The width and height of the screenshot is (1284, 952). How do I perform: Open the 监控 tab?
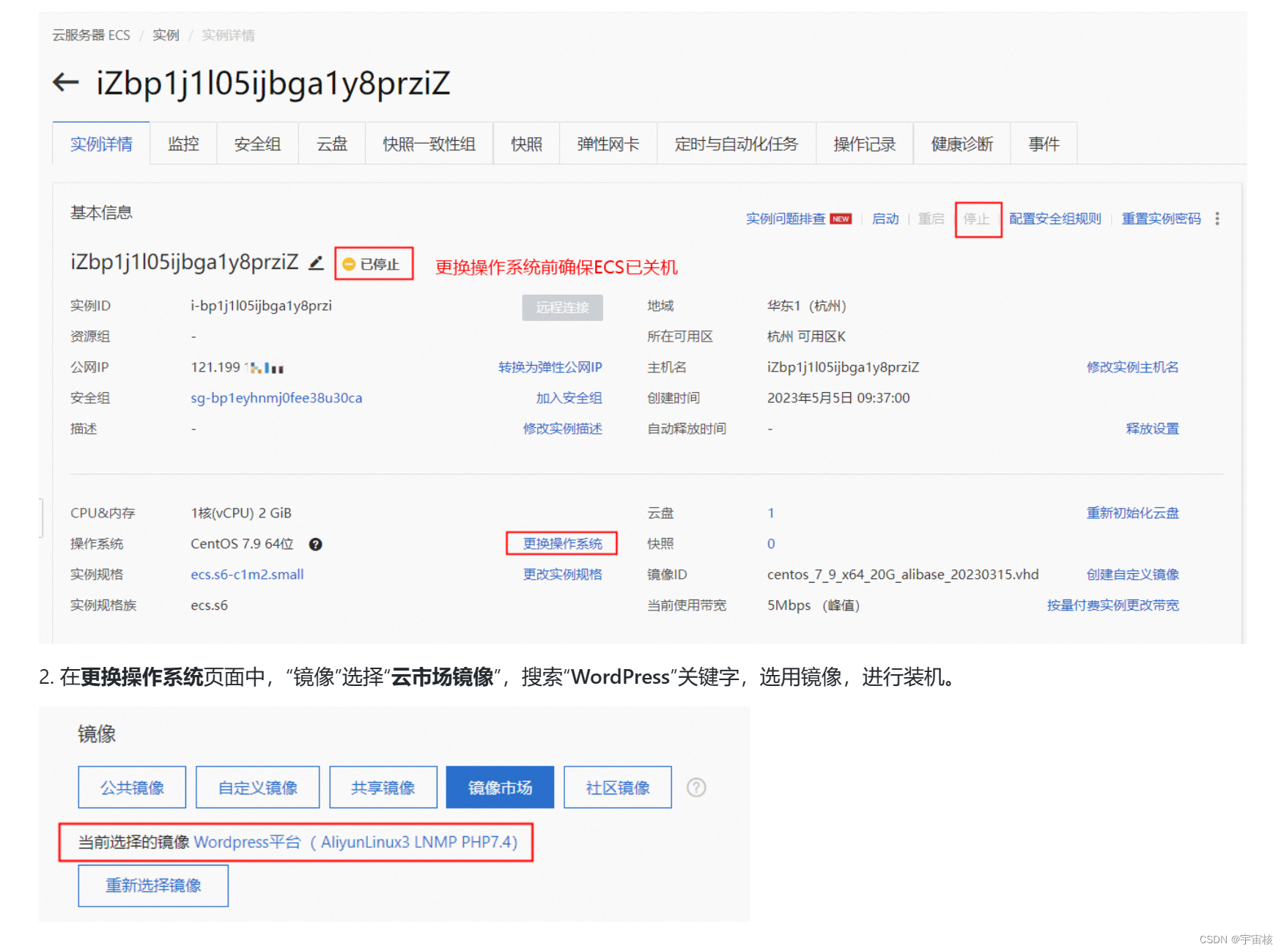183,144
